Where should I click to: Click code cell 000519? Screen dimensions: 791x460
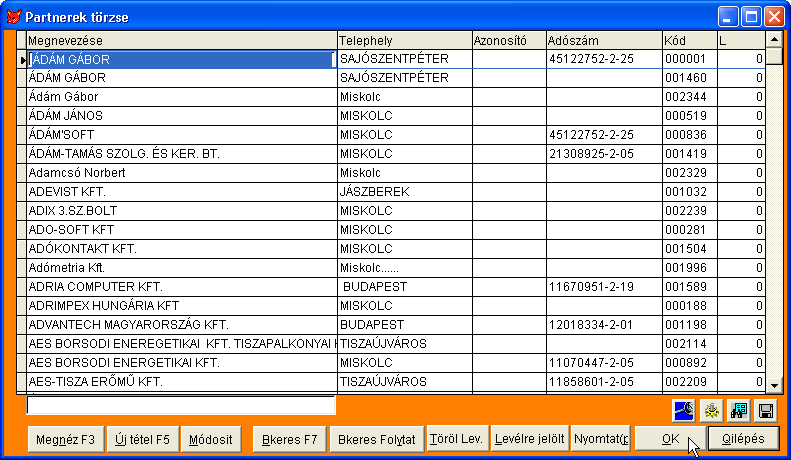[690, 116]
